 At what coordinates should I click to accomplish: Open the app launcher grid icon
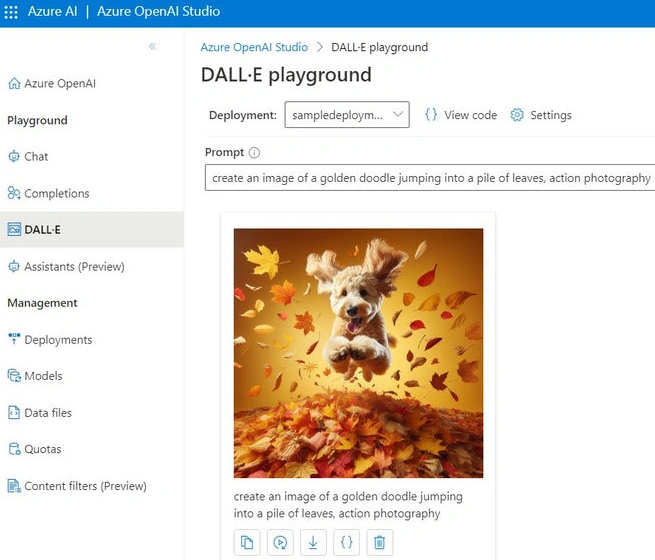tap(11, 12)
